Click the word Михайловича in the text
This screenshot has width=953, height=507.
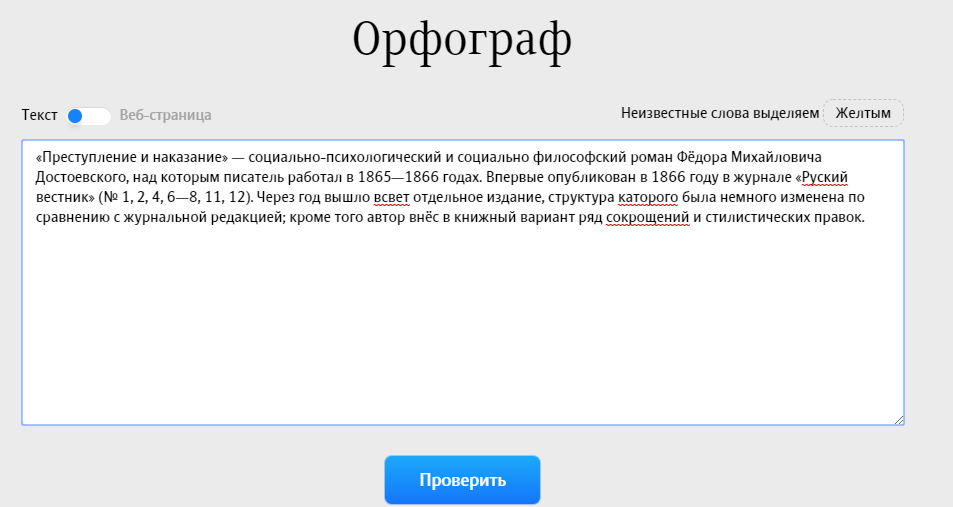coord(776,157)
